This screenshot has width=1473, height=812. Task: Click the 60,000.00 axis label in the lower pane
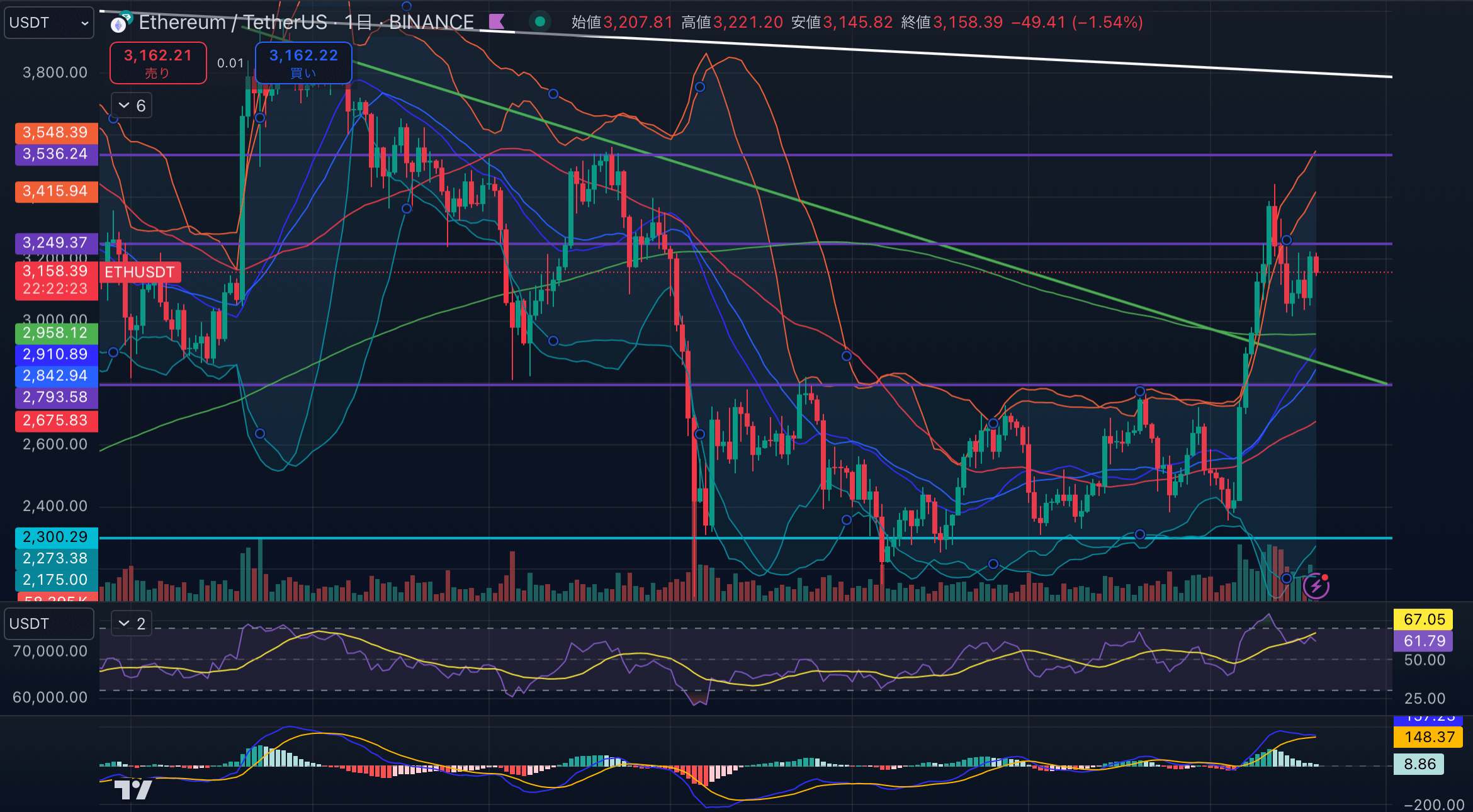click(50, 697)
